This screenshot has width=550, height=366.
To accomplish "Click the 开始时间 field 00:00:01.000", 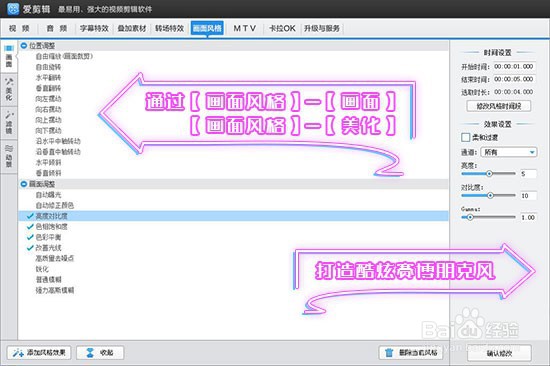I will point(514,66).
